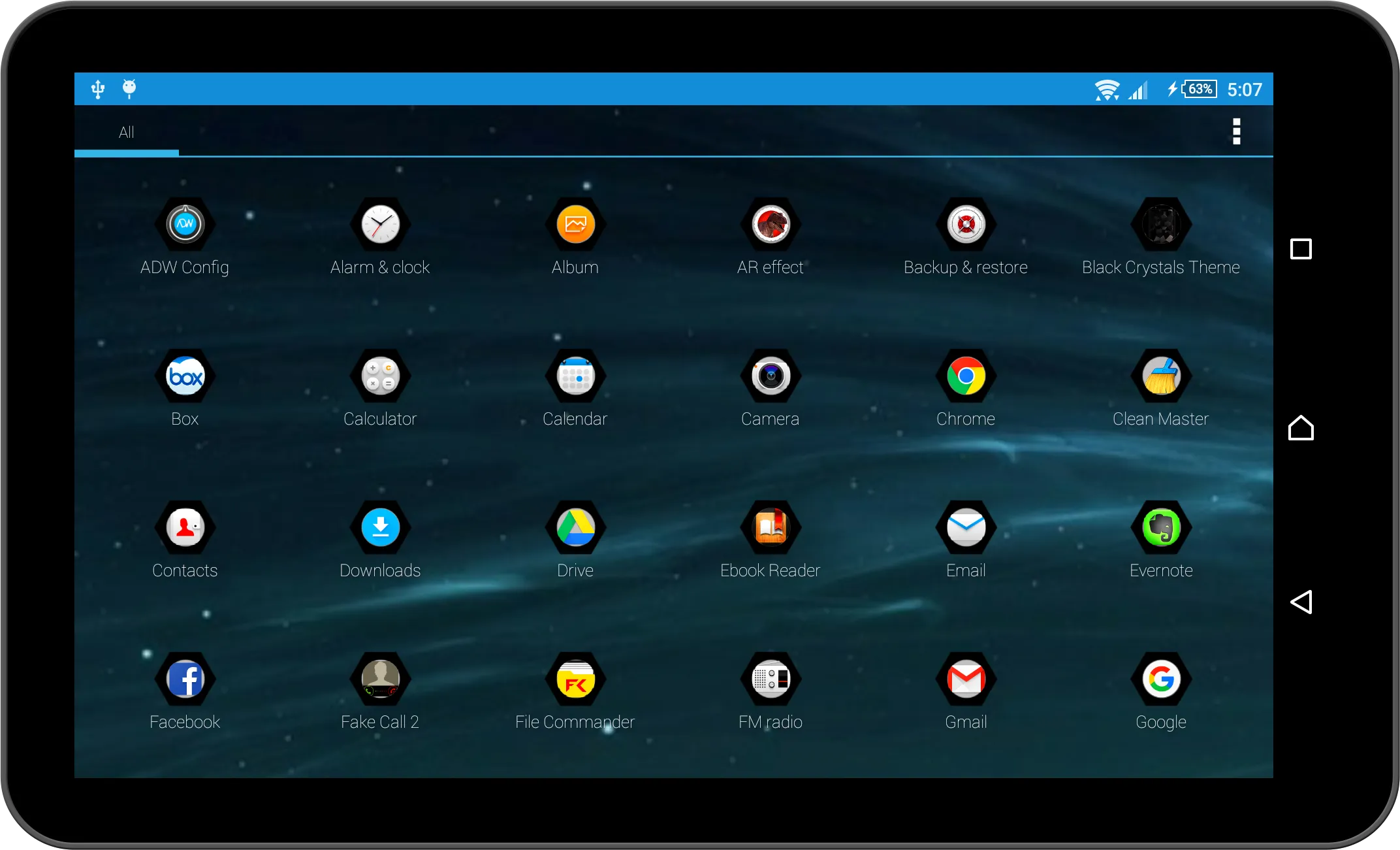This screenshot has height=850, width=1400.
Task: Tap the recent apps square button
Action: [x=1301, y=249]
